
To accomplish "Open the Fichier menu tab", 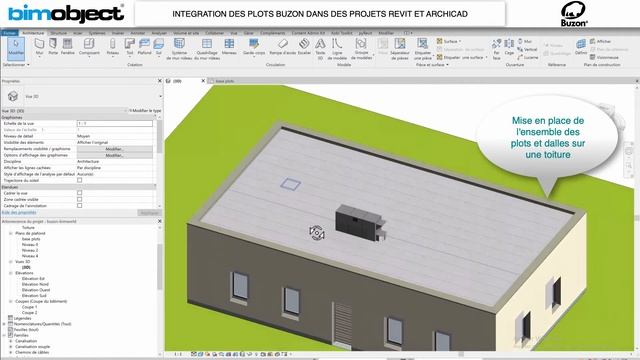I will click(9, 33).
